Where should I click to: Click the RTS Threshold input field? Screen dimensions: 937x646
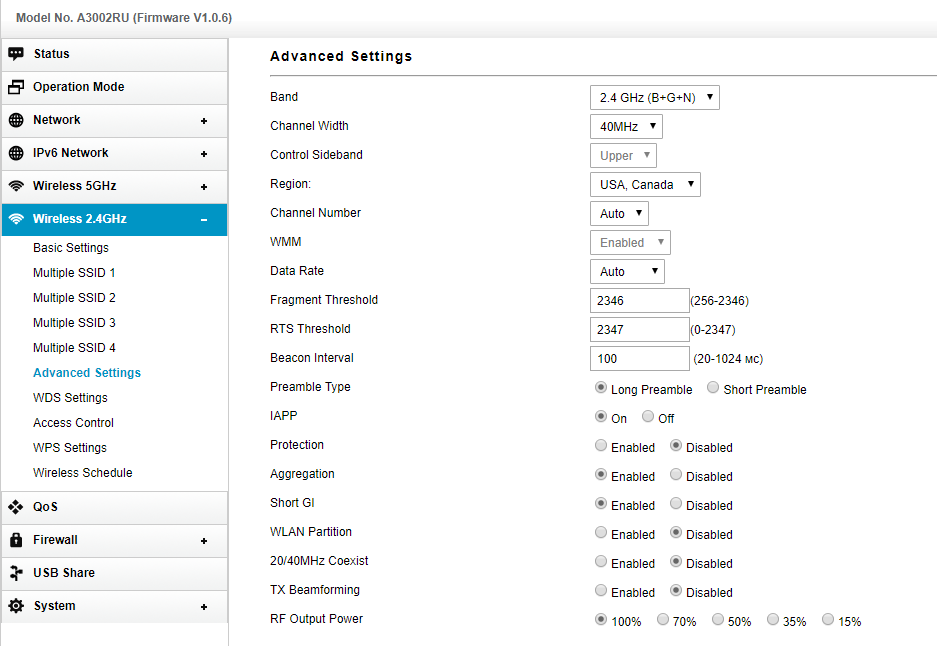click(x=639, y=329)
